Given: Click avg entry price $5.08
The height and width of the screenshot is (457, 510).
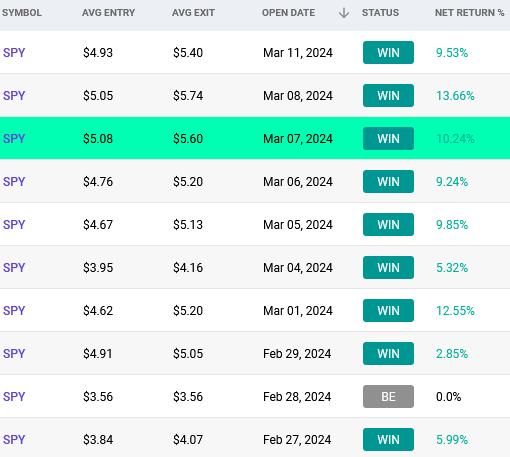Looking at the screenshot, I should point(98,139).
